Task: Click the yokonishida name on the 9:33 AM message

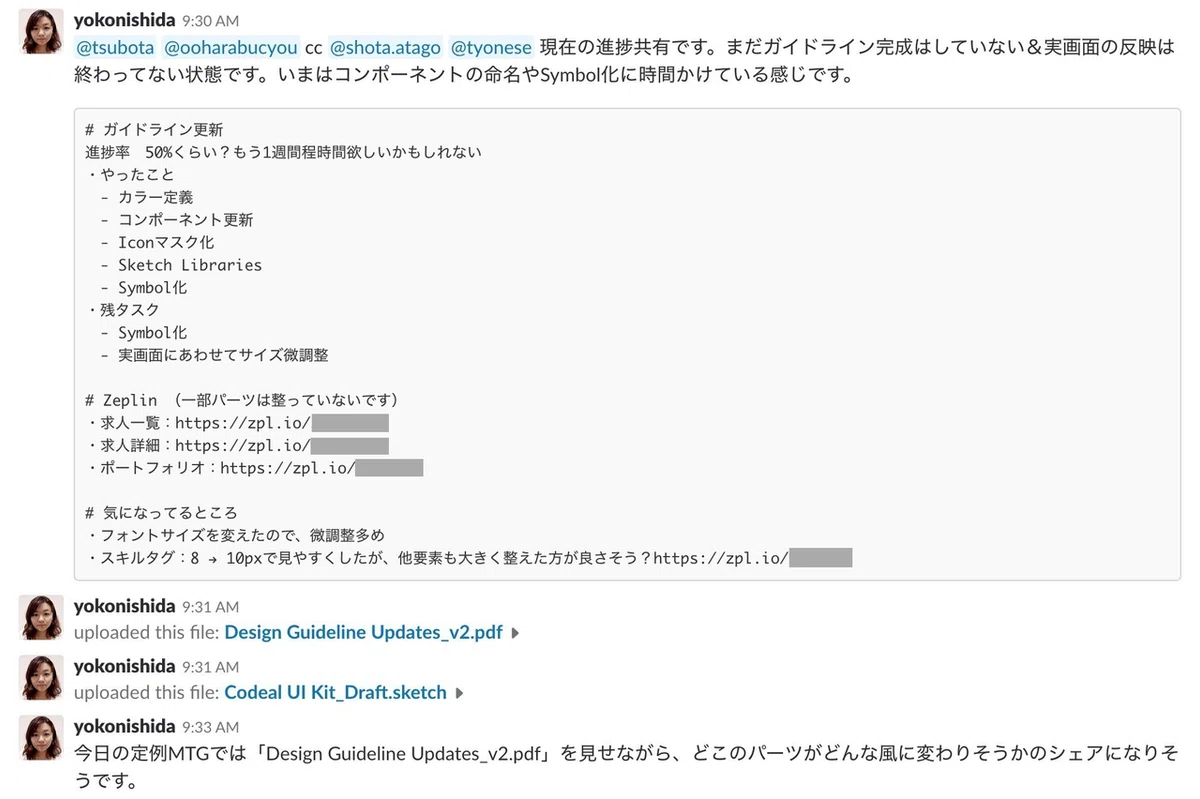Action: [x=125, y=726]
